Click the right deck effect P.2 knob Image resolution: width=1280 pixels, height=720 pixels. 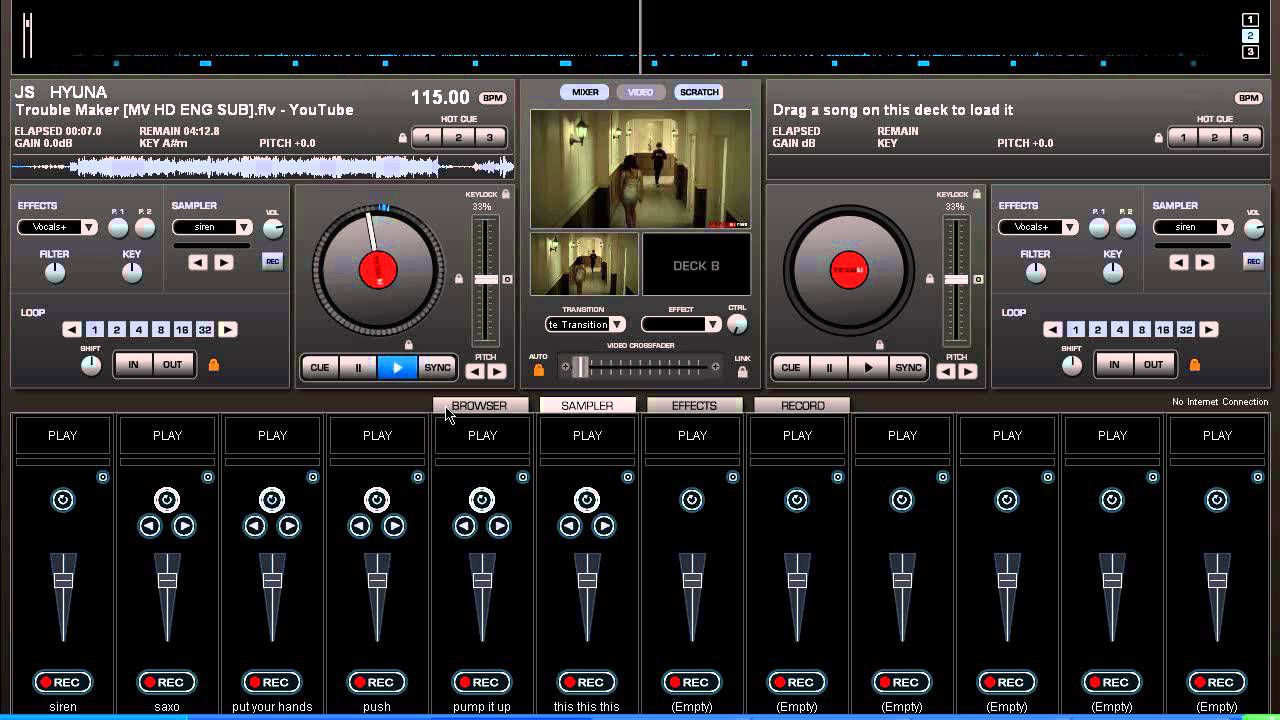(x=1126, y=228)
